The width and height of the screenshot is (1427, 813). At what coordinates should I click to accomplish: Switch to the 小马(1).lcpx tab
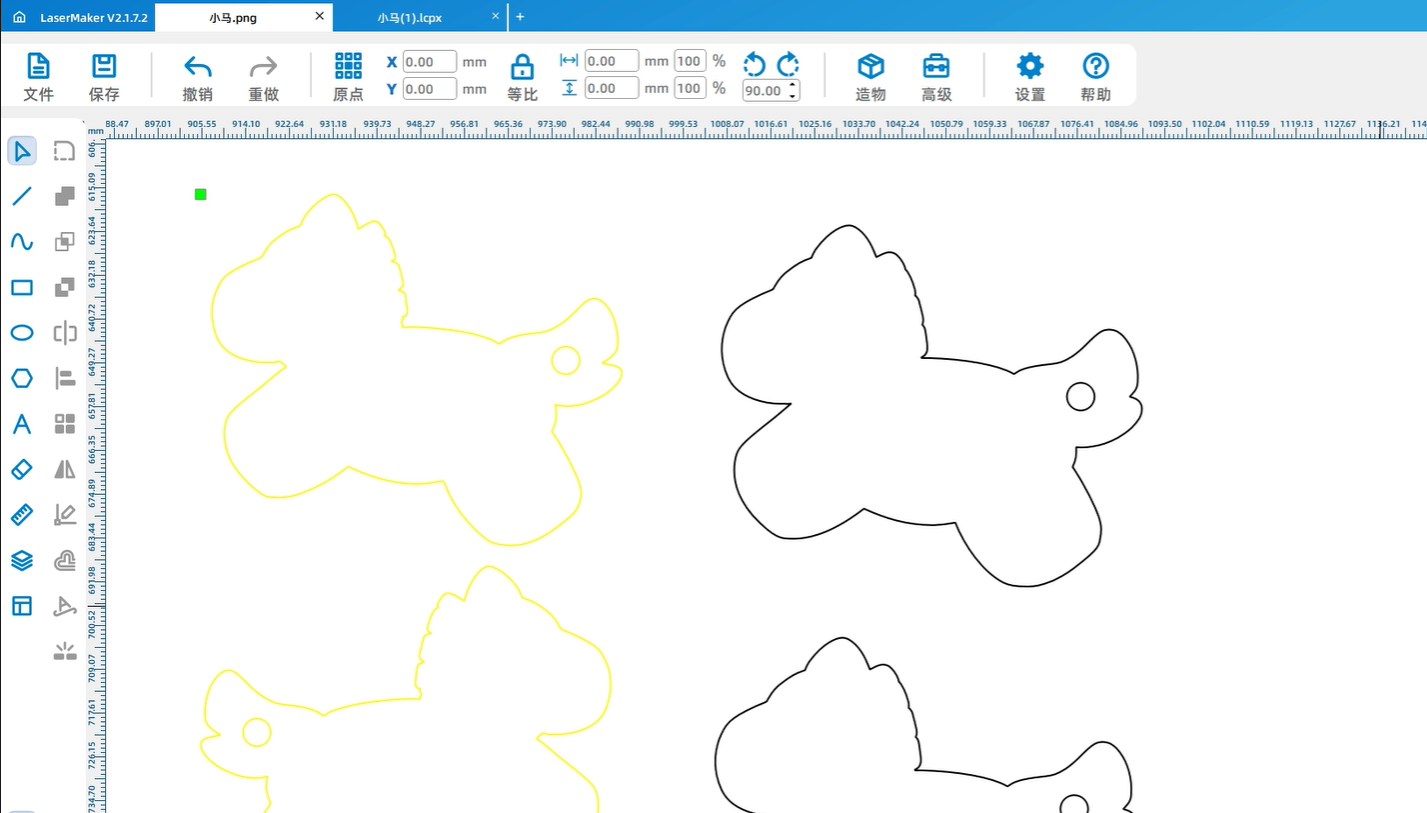[410, 17]
